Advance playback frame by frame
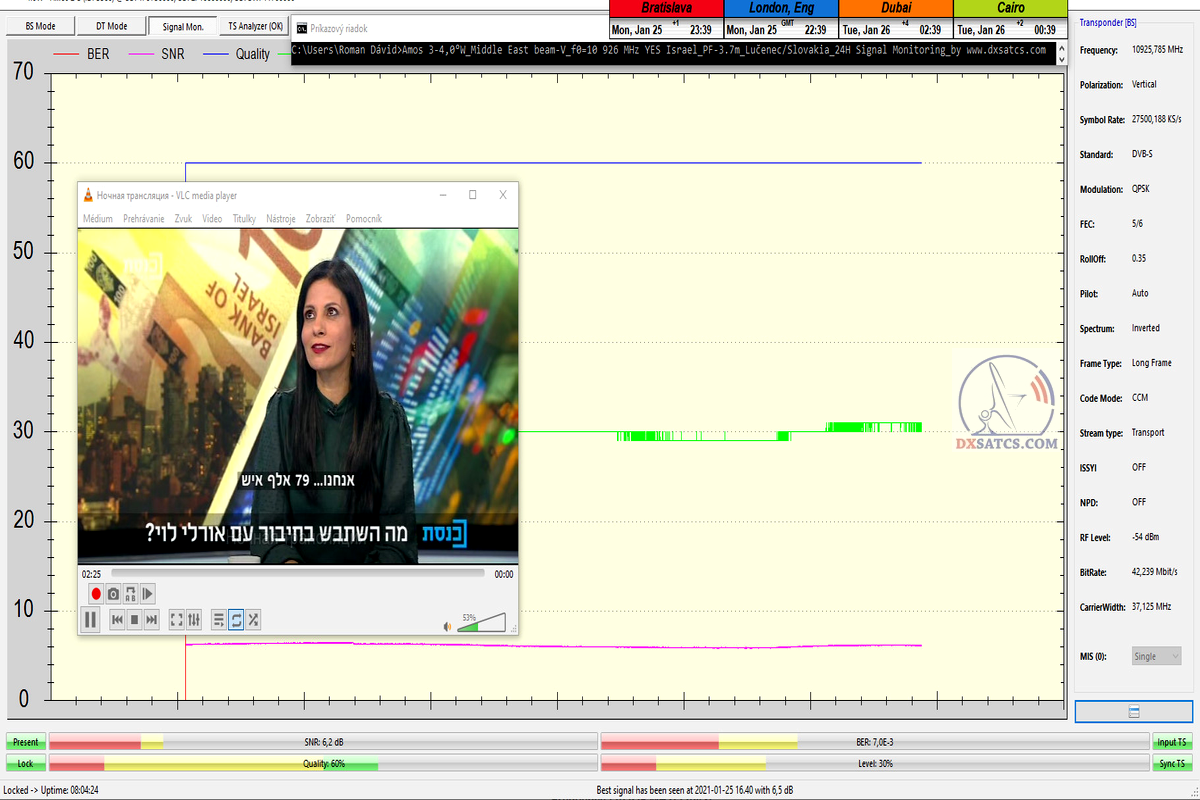 pyautogui.click(x=148, y=594)
